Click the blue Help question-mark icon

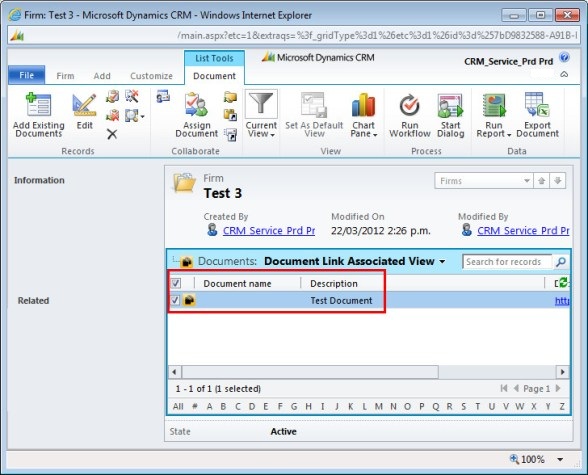pyautogui.click(x=564, y=57)
